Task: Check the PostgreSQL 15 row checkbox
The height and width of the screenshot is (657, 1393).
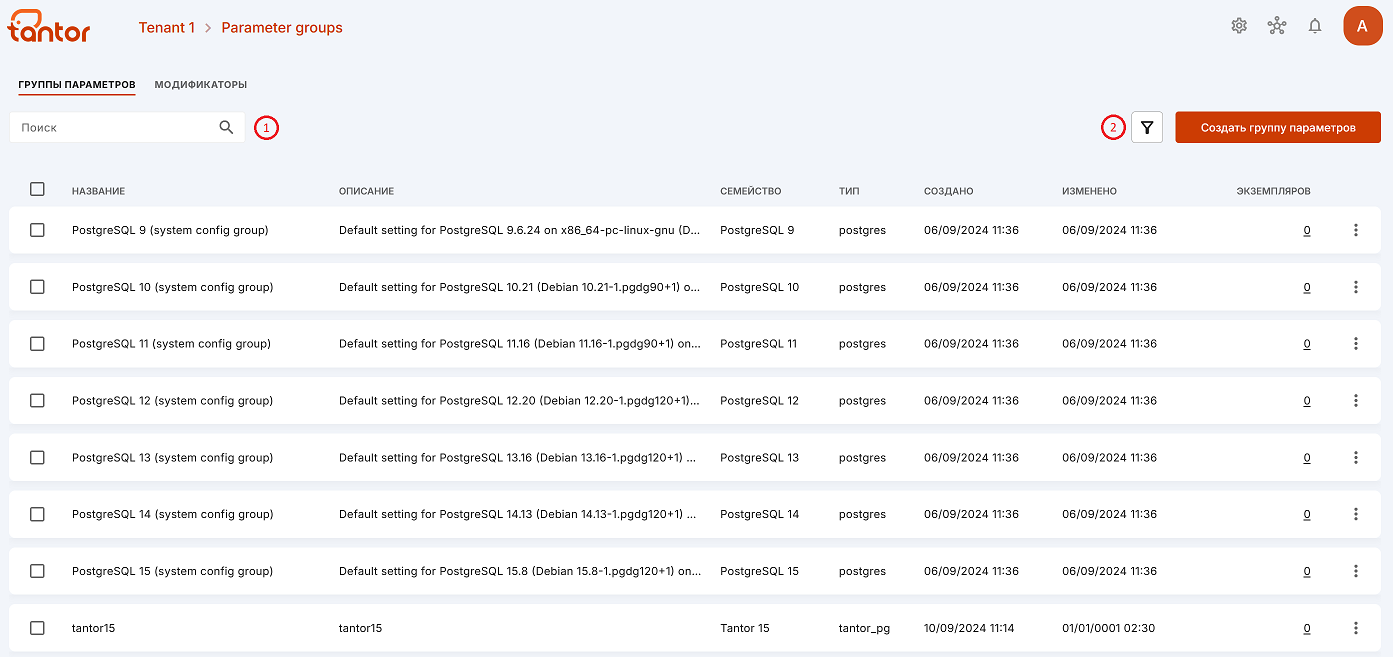Action: tap(37, 571)
